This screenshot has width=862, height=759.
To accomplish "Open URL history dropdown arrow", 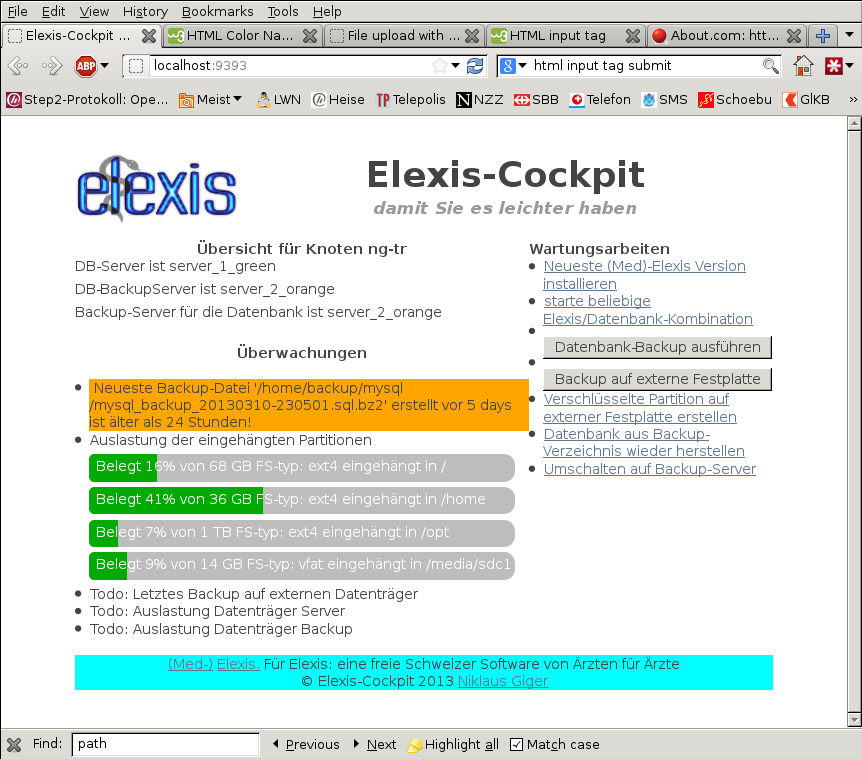I will (455, 65).
